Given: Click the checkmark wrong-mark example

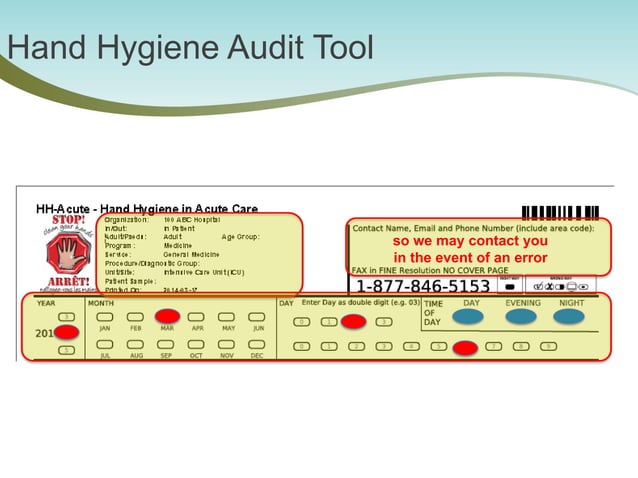Looking at the screenshot, I should pos(538,287).
